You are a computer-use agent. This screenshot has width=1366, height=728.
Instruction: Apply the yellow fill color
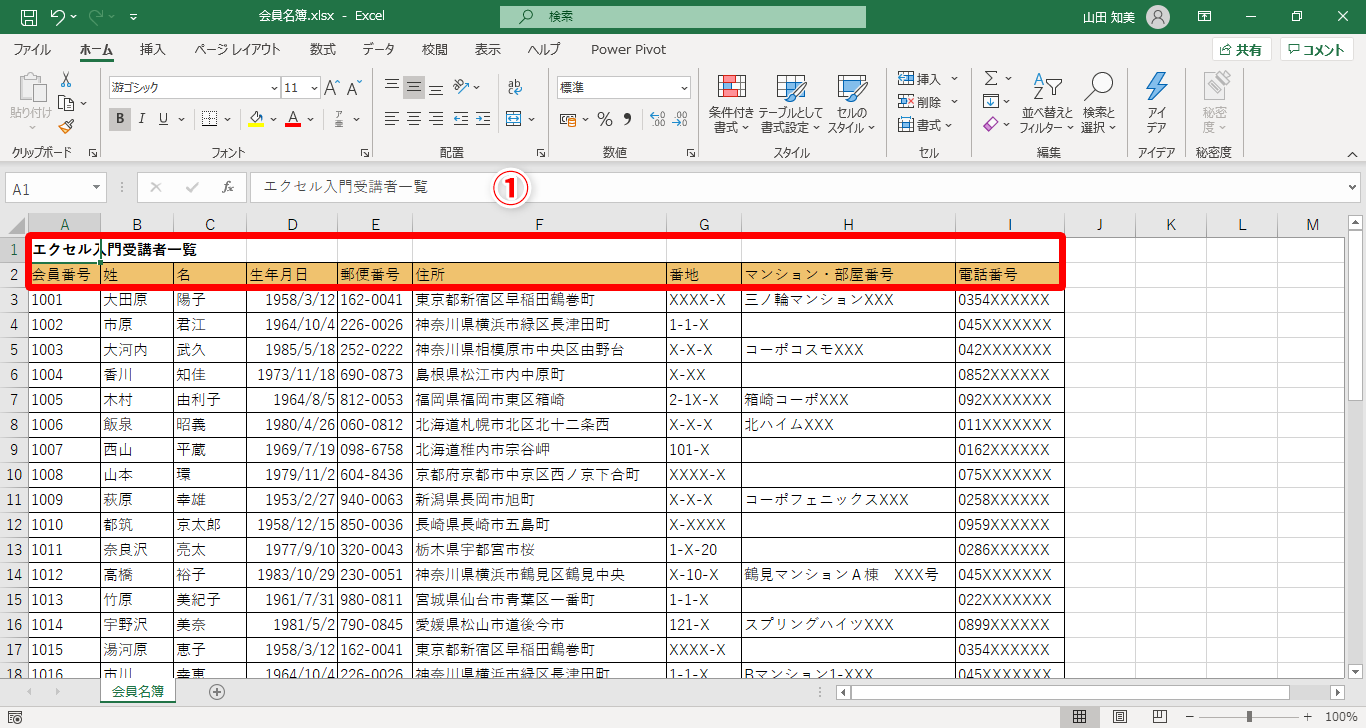click(x=256, y=119)
